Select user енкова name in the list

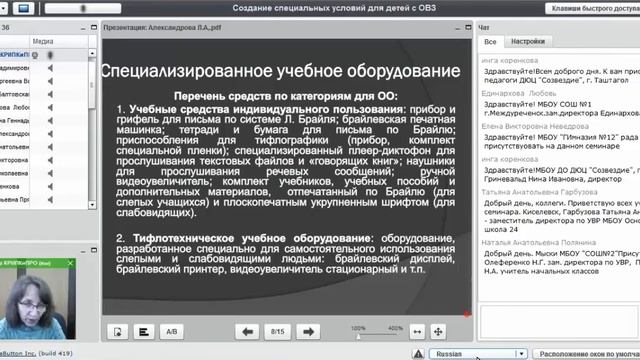(10, 187)
